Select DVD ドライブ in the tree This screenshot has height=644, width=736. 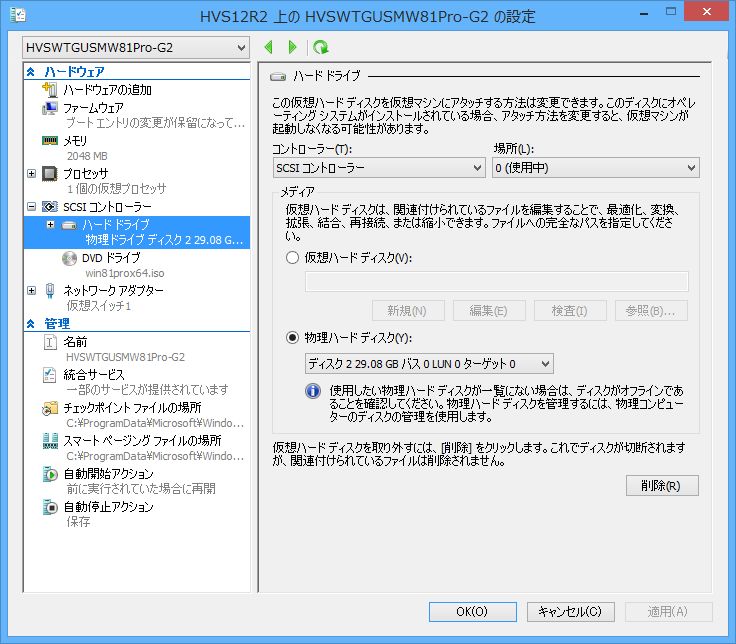(111, 258)
